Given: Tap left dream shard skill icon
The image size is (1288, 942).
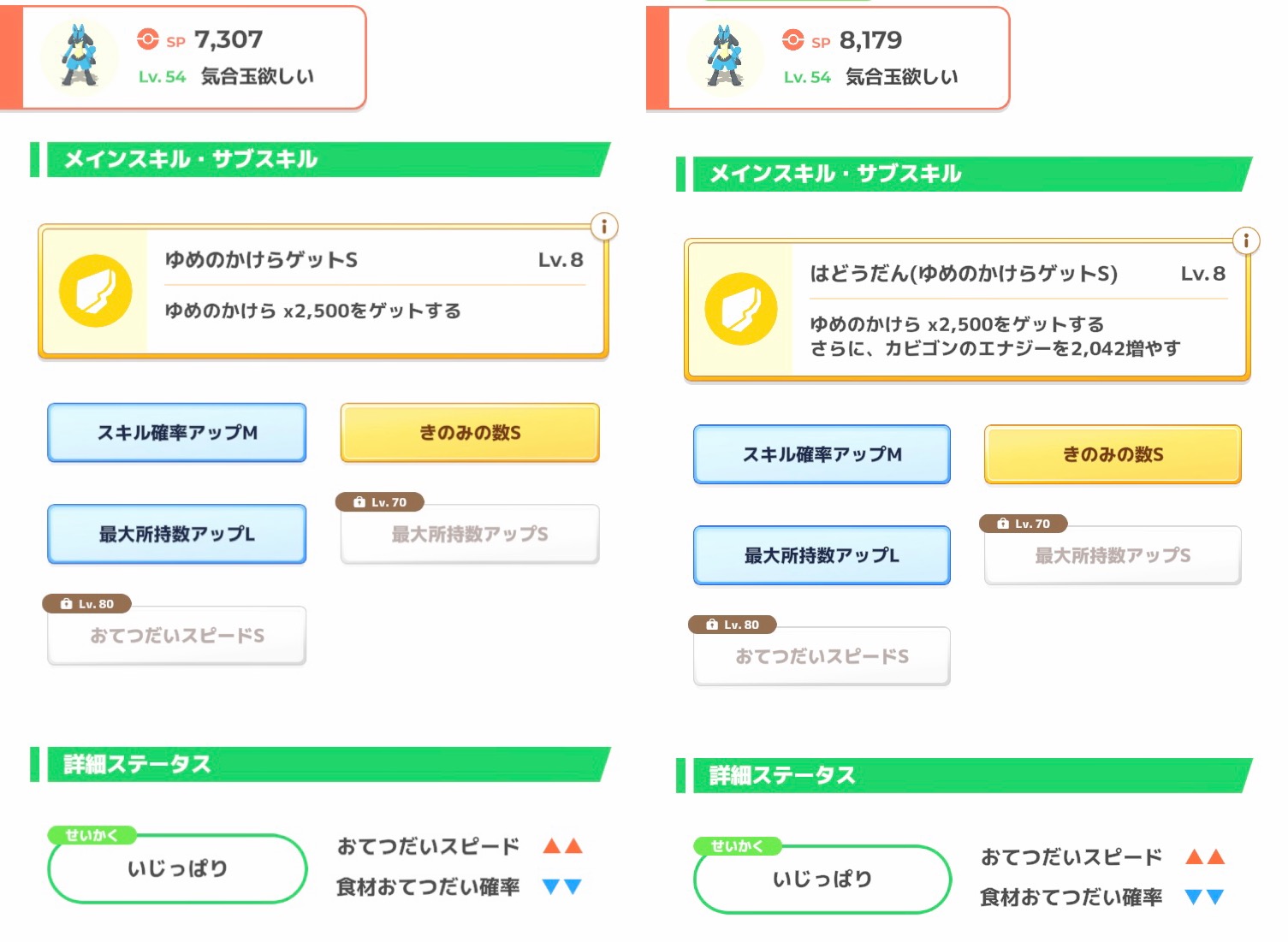Looking at the screenshot, I should click(95, 291).
